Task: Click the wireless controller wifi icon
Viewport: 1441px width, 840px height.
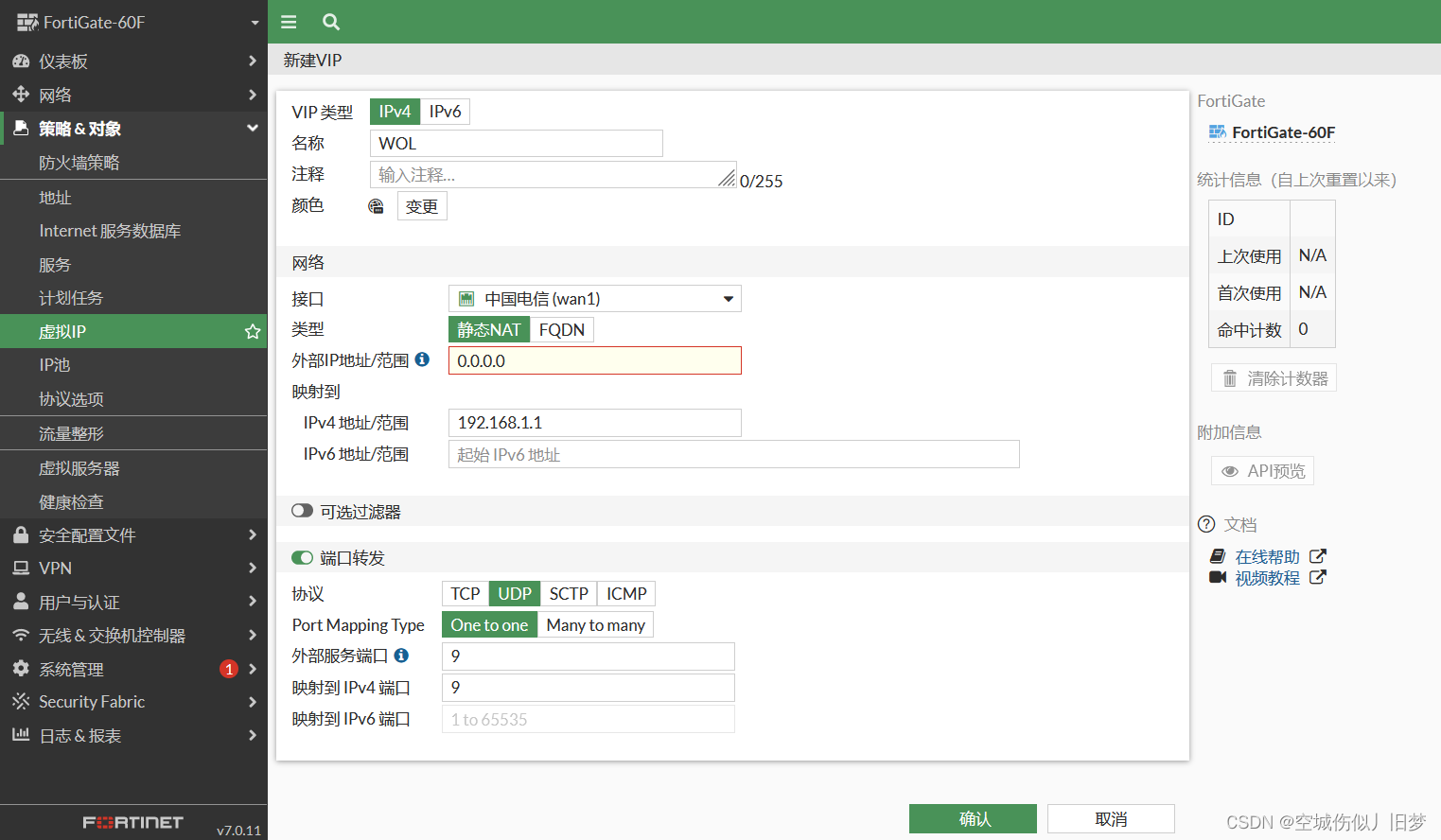Action: pyautogui.click(x=21, y=635)
